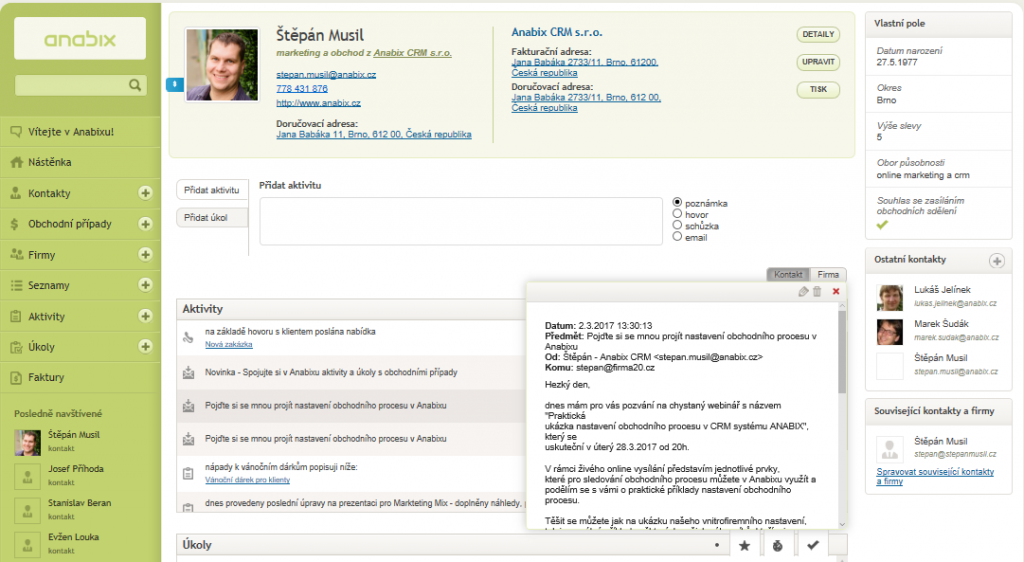Click phone number 778 431 876

[x=302, y=89]
